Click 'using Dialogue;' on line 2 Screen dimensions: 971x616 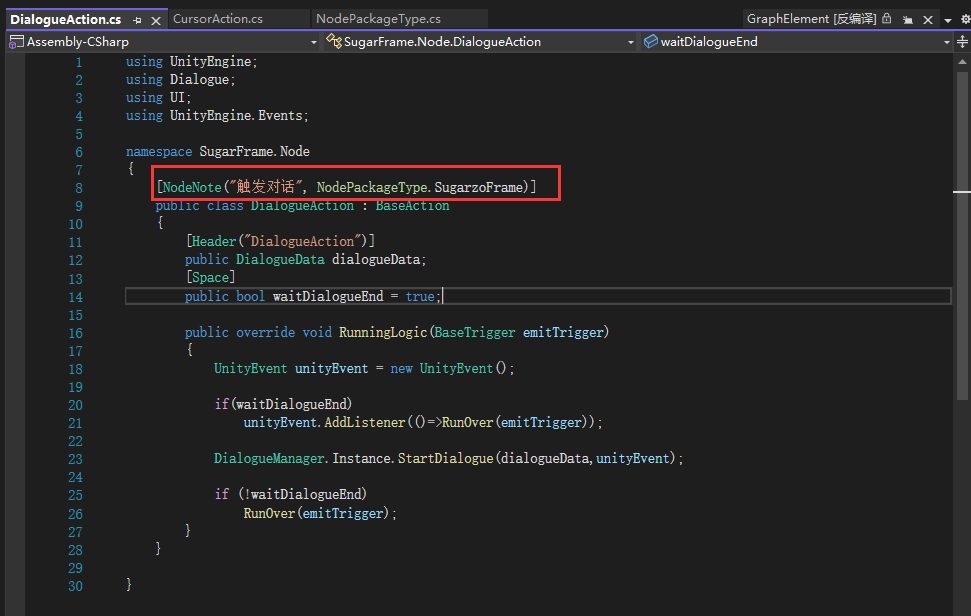click(x=180, y=79)
